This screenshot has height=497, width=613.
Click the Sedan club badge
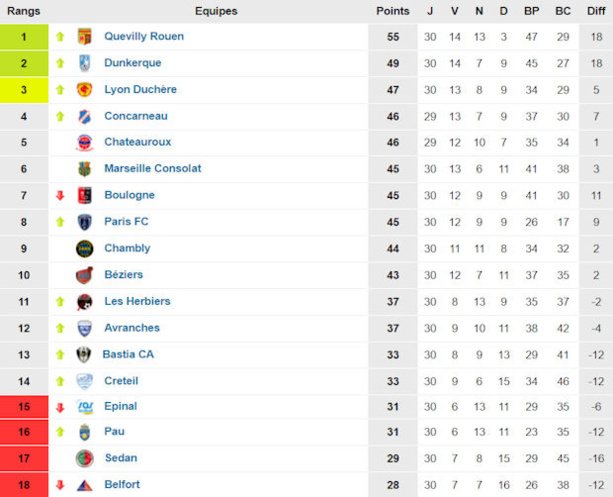[85, 459]
